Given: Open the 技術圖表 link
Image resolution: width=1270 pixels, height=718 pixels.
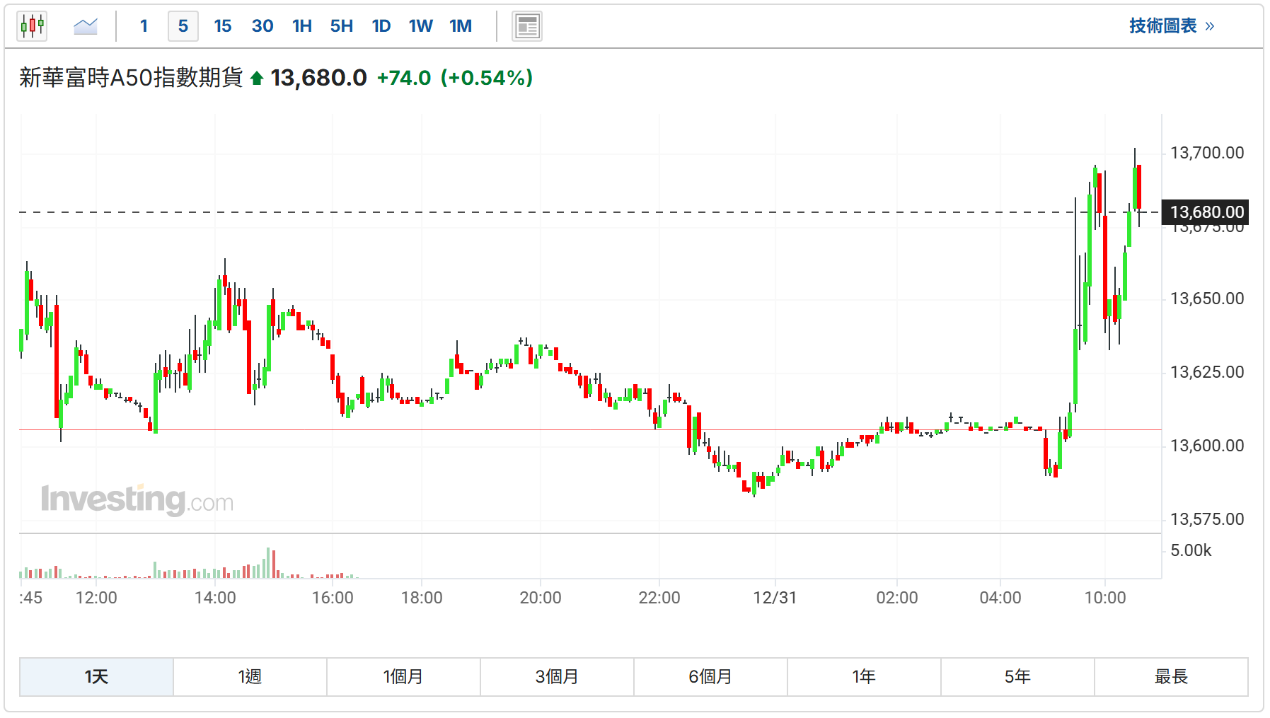Looking at the screenshot, I should [x=1171, y=26].
